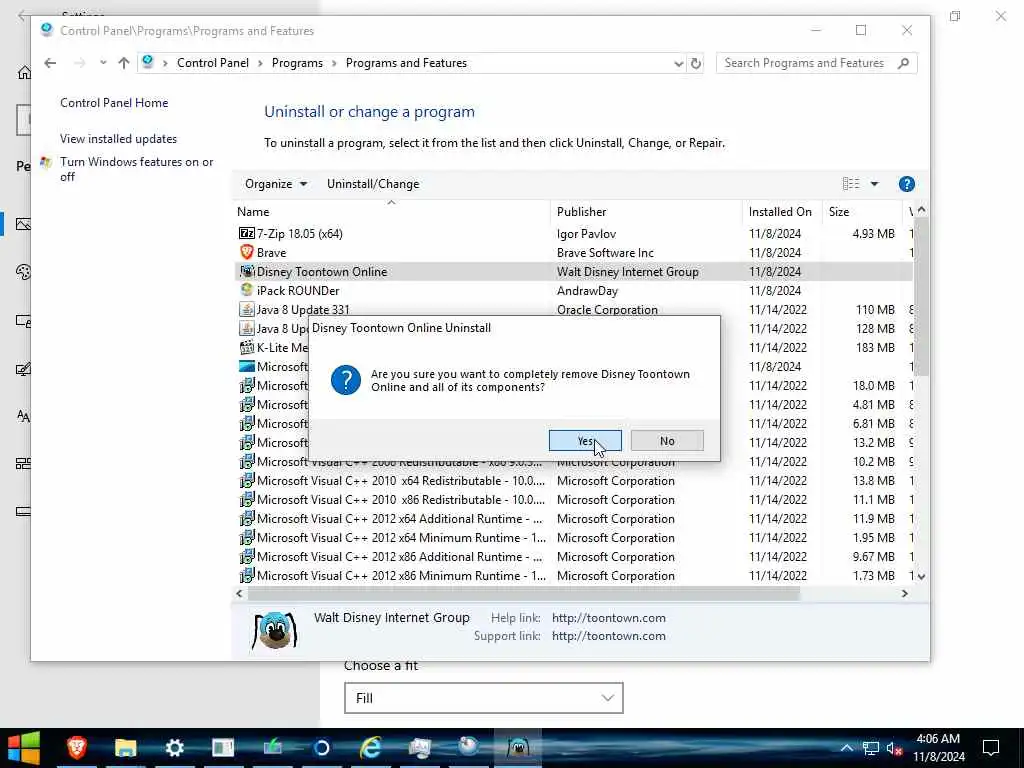Click the horizontal scrollbar right arrow
This screenshot has height=768, width=1024.
point(904,594)
